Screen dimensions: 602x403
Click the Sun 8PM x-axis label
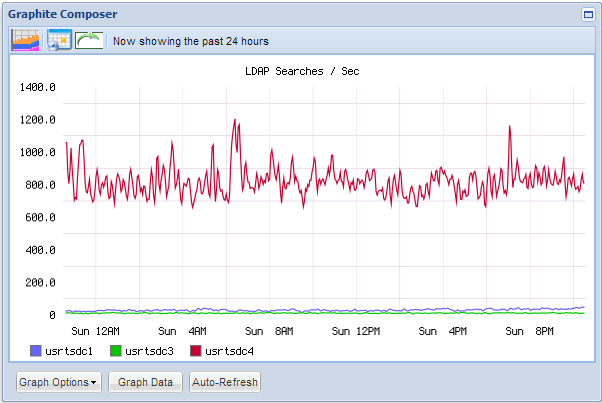point(532,330)
